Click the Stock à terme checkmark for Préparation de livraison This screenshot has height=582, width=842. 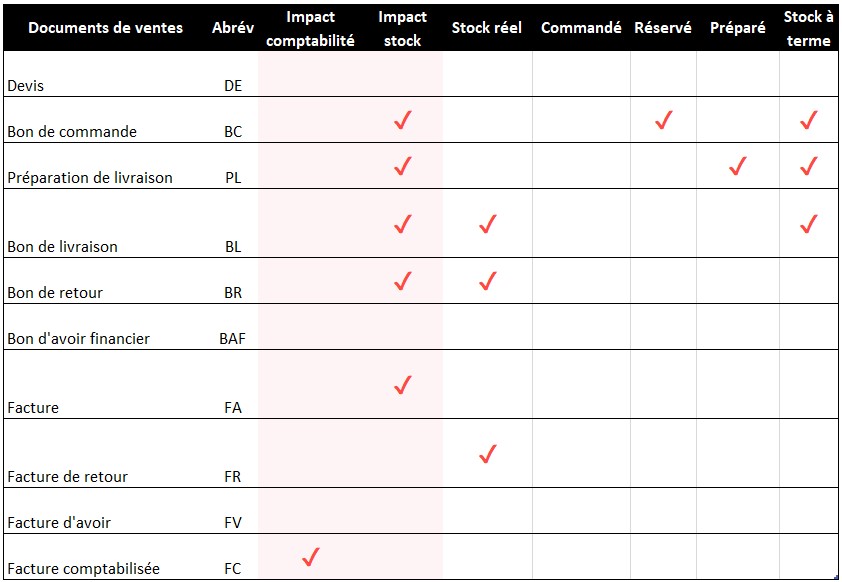(809, 166)
